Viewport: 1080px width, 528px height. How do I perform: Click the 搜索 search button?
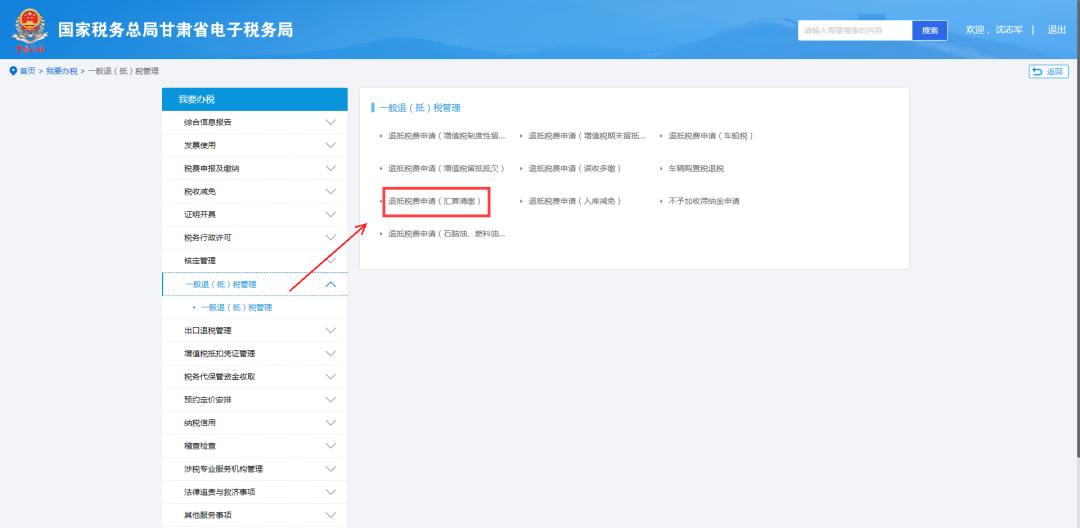point(930,30)
